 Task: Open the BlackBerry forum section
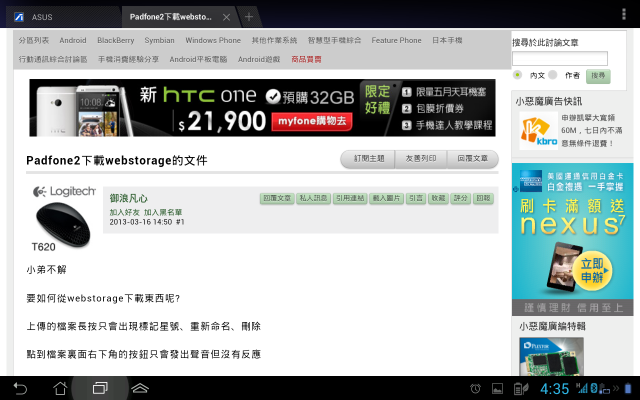point(116,40)
